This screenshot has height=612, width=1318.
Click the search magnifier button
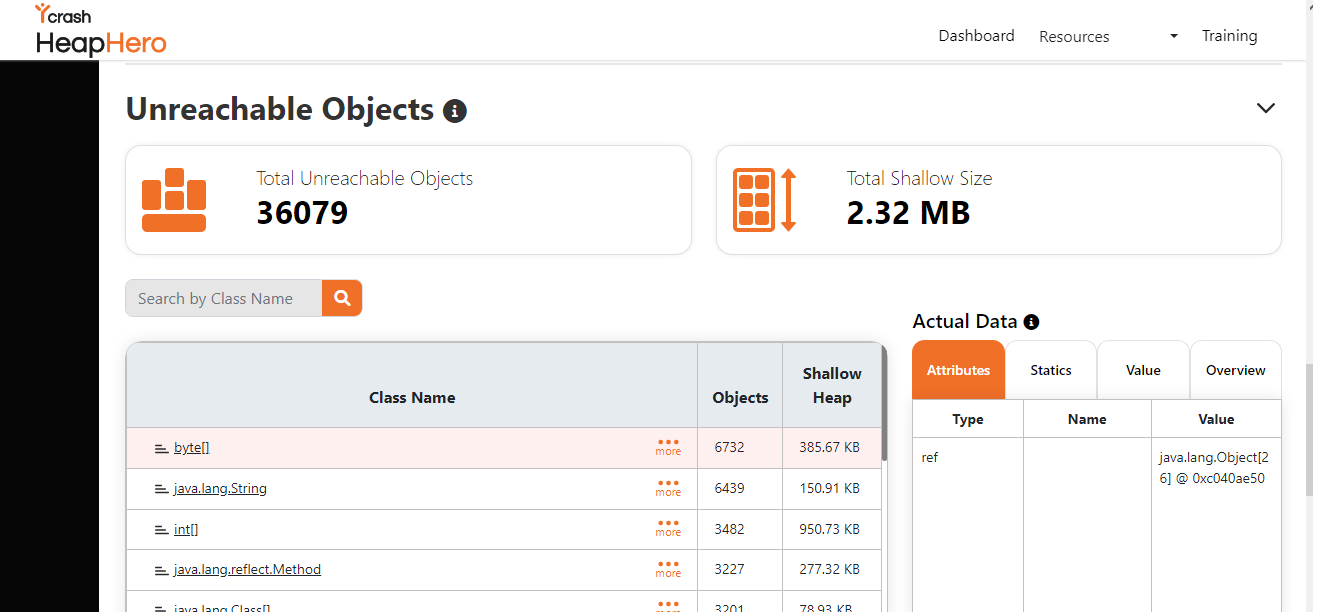coord(342,298)
